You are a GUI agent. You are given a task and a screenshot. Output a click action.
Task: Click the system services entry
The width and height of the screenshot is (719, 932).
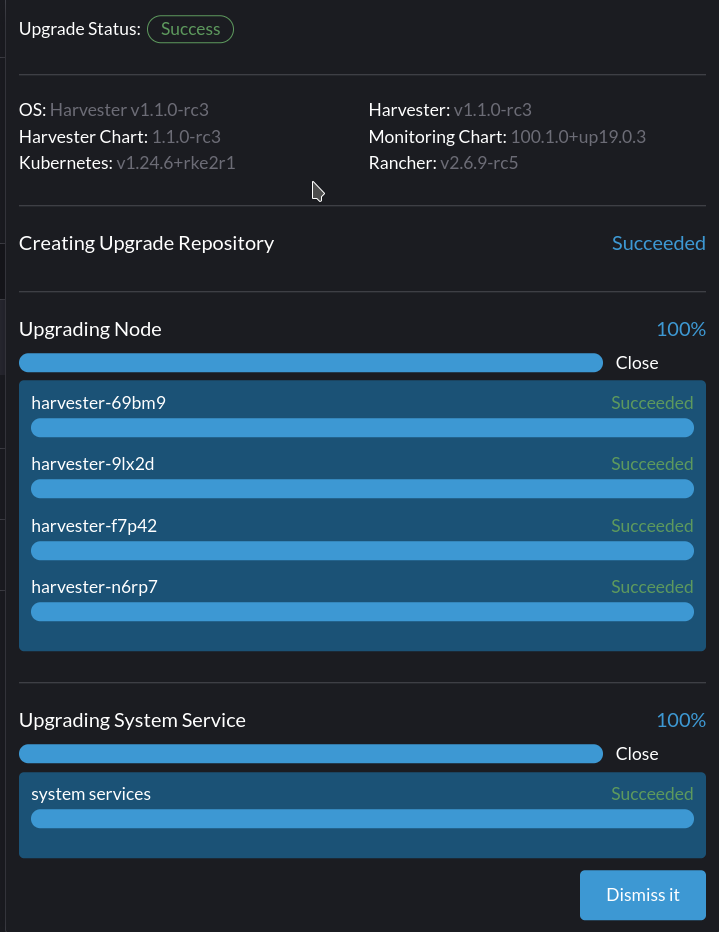[x=90, y=794]
